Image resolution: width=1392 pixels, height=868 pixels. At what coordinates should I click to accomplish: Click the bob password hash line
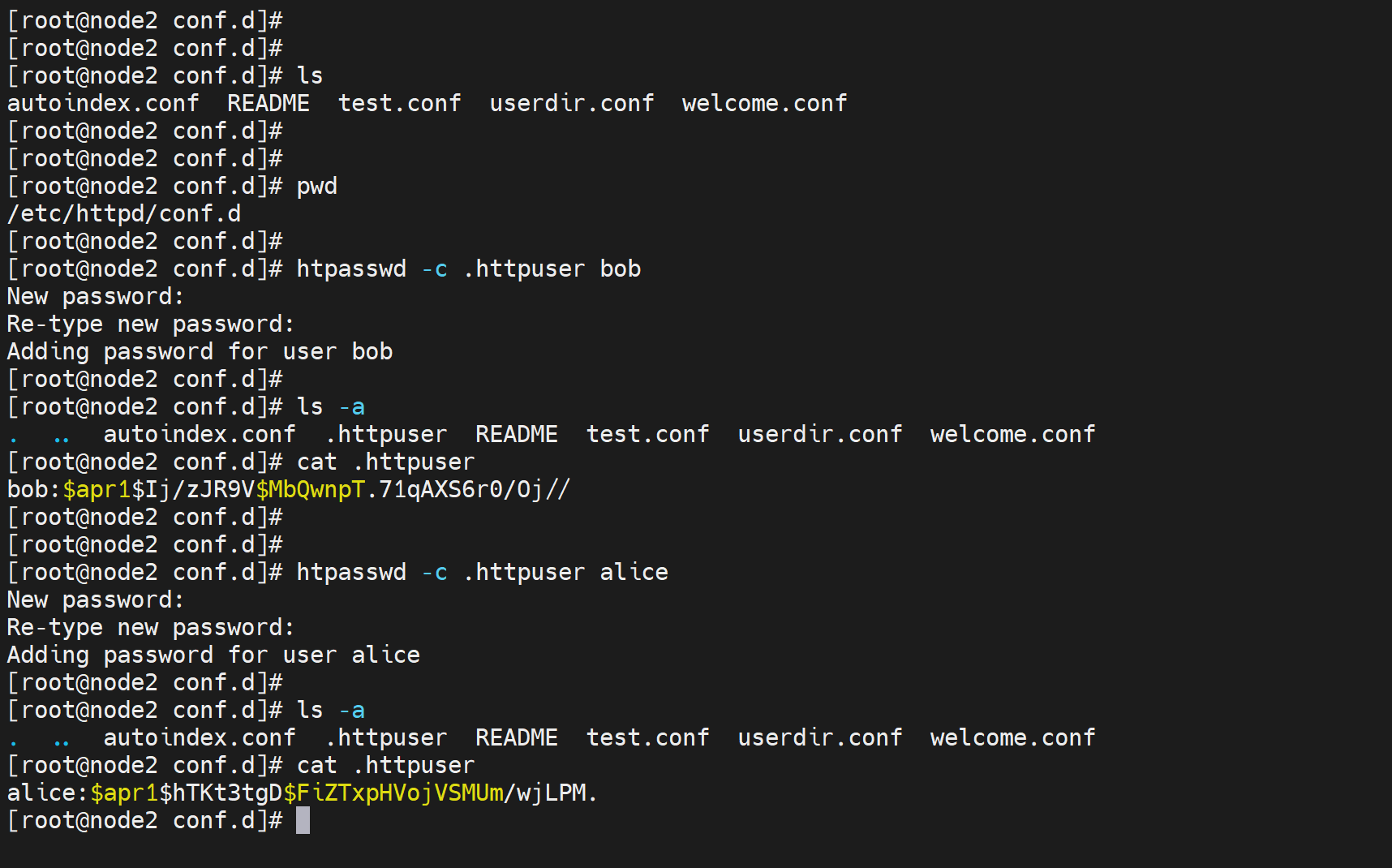click(x=288, y=490)
